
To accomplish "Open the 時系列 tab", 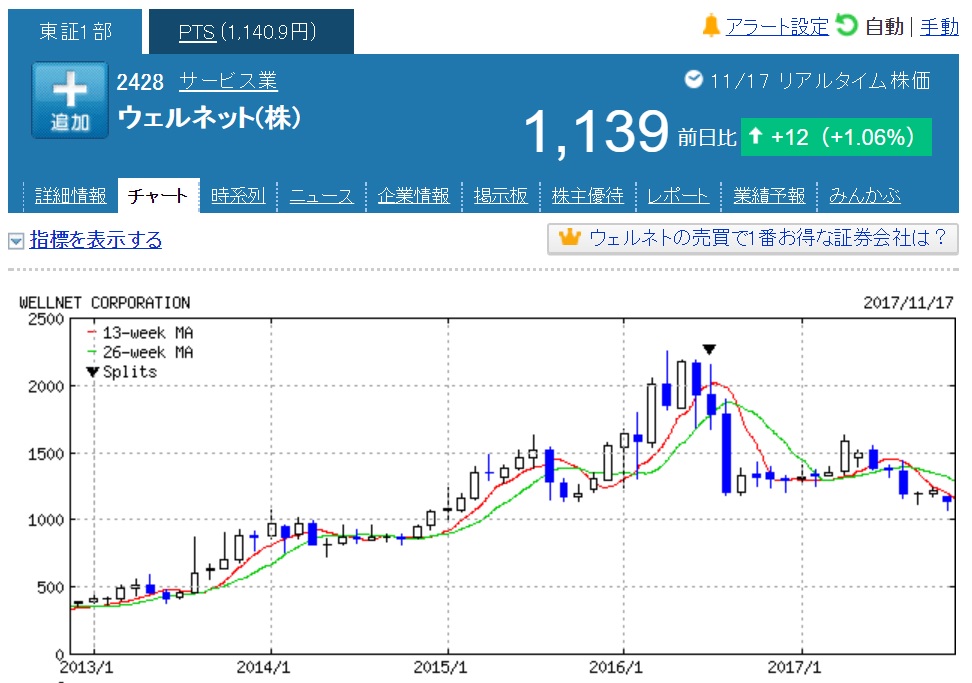I will click(x=238, y=196).
